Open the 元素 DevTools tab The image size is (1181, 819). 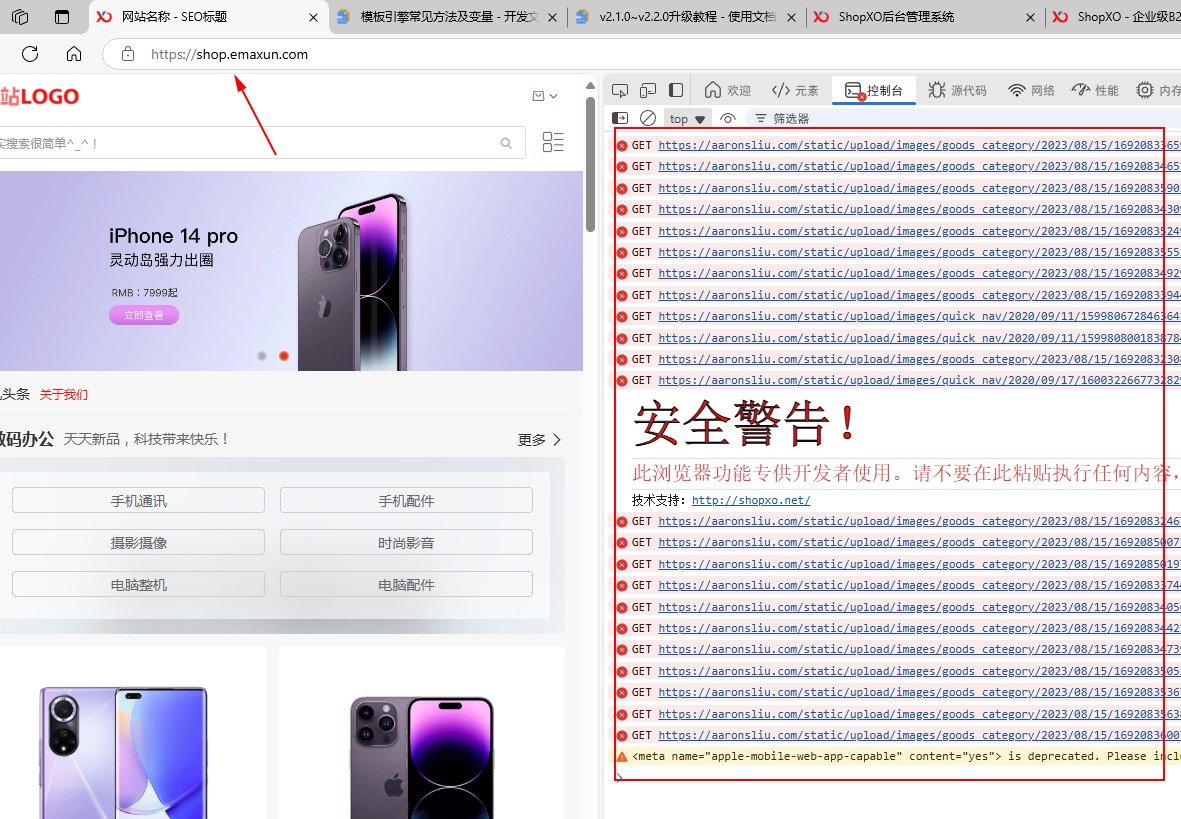tap(795, 90)
